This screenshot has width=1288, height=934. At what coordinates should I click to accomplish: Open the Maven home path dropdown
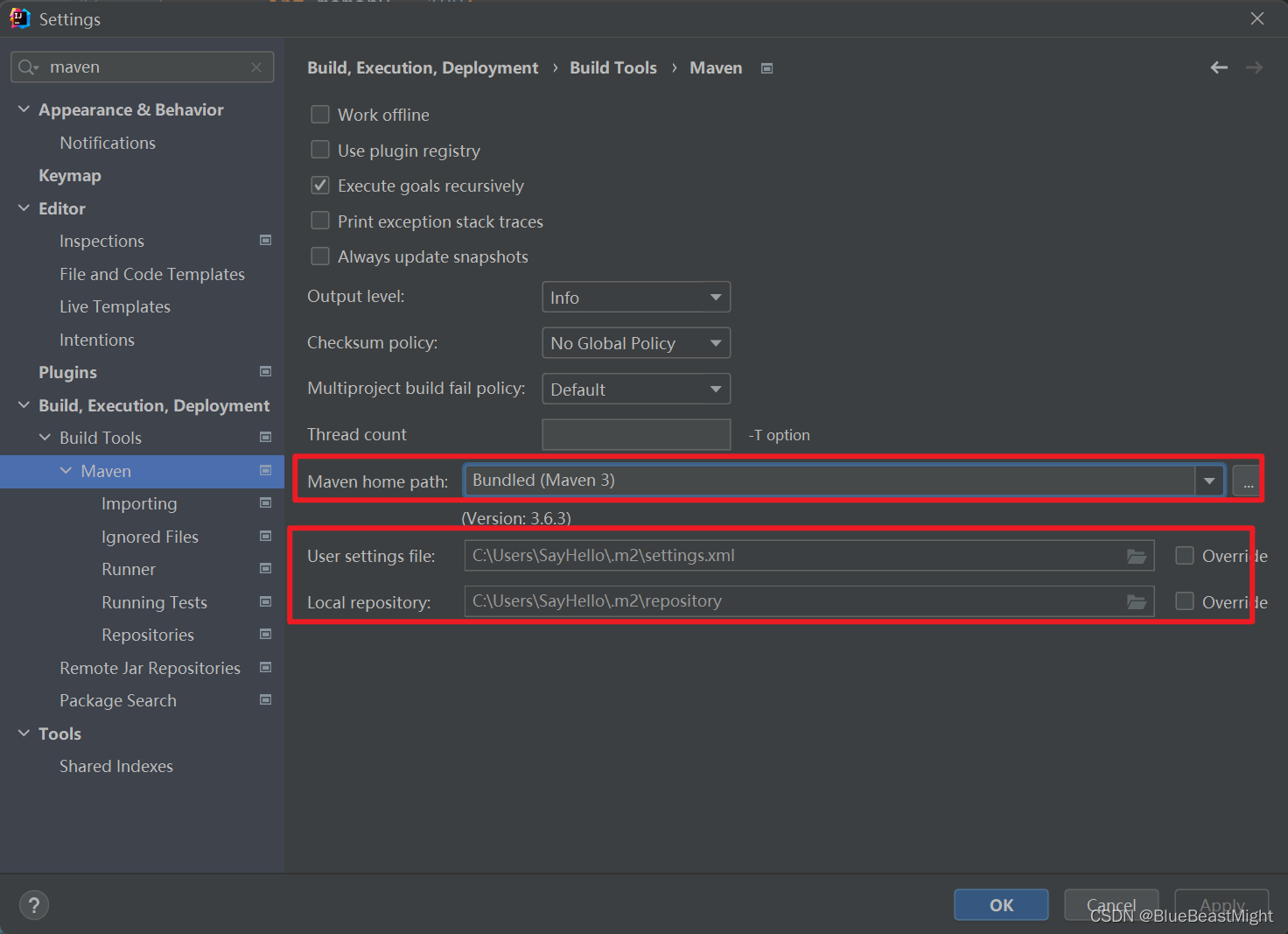click(x=1209, y=481)
